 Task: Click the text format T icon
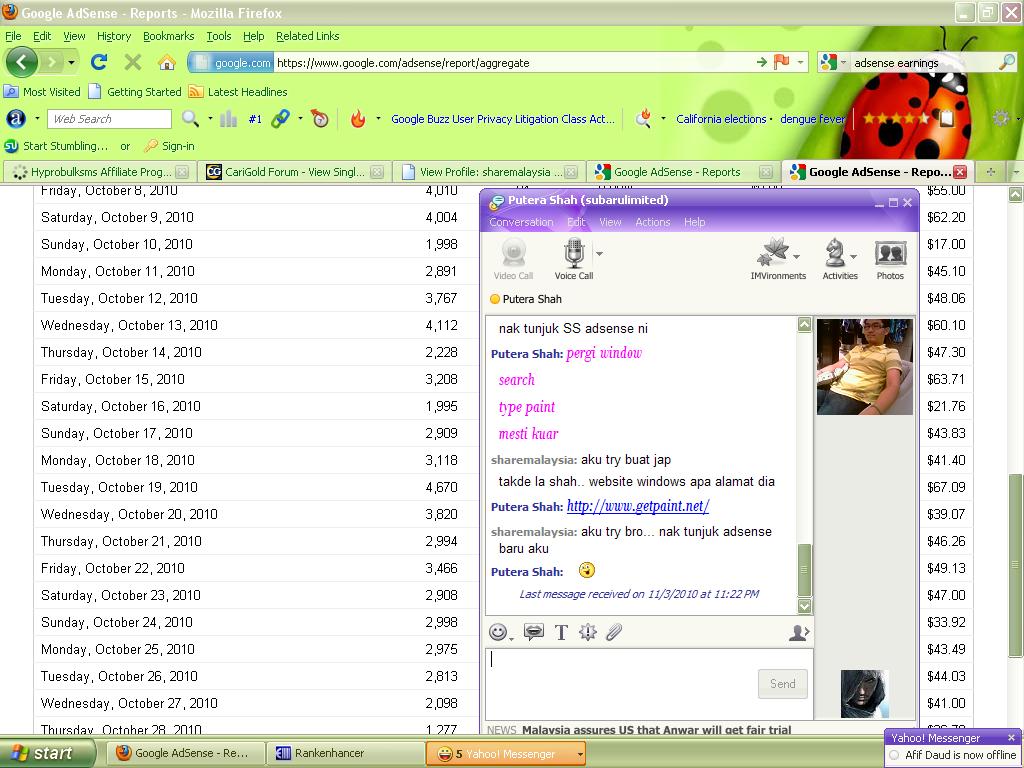[x=561, y=632]
